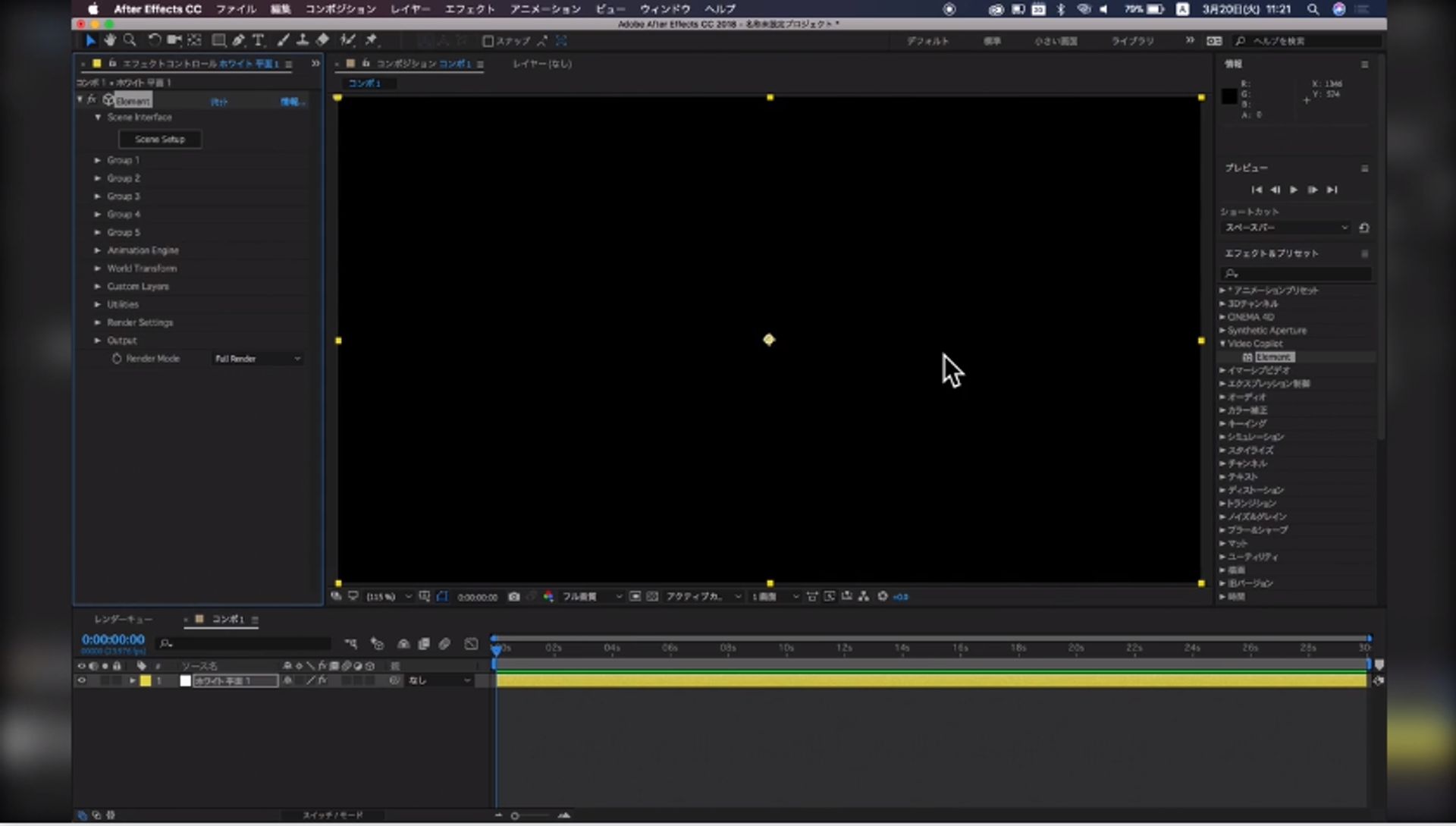Viewport: 1456px width, 826px height.
Task: Click the white color swatch of 平面 1
Action: (x=185, y=680)
